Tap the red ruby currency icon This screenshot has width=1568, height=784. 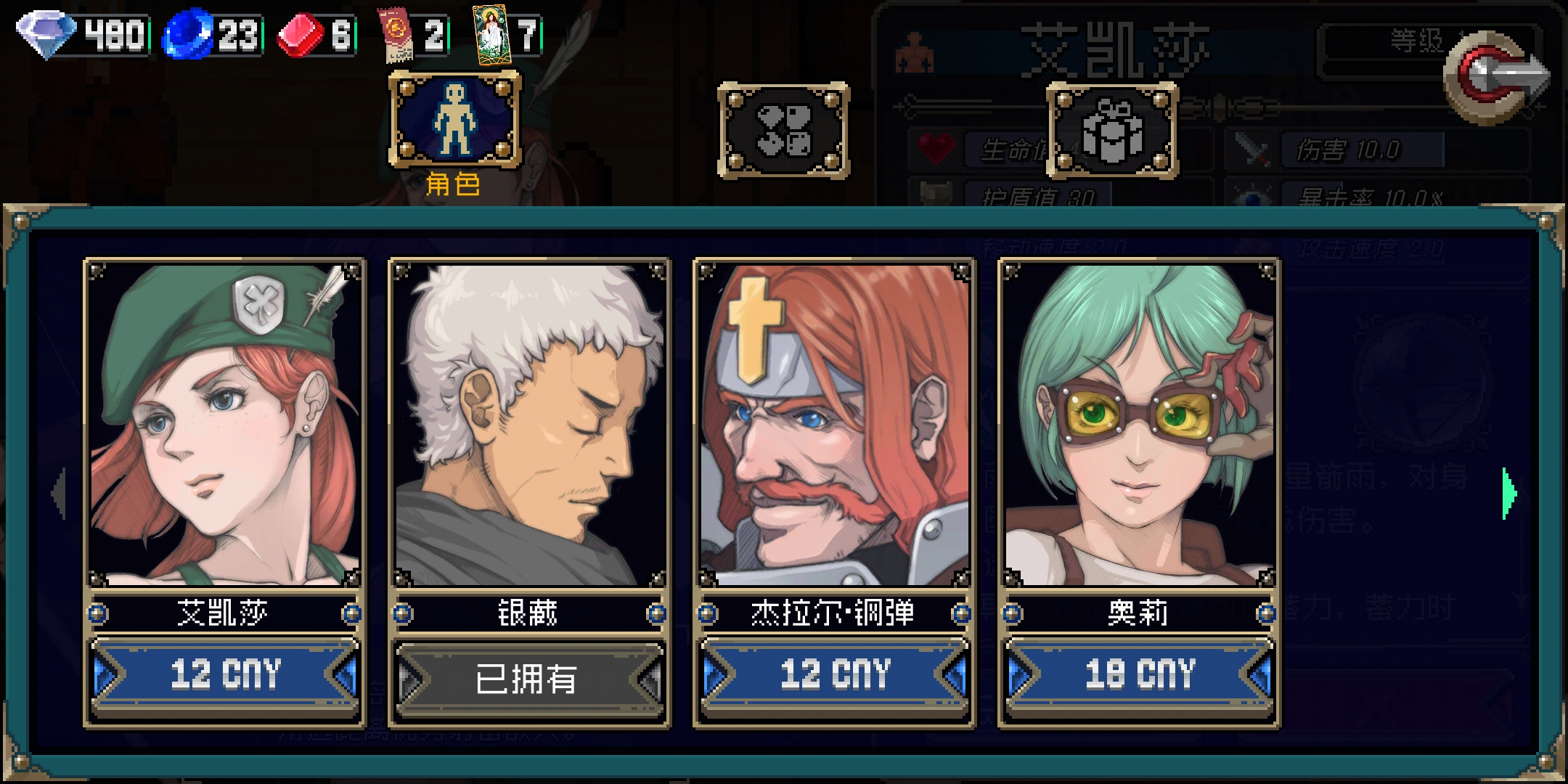(302, 34)
